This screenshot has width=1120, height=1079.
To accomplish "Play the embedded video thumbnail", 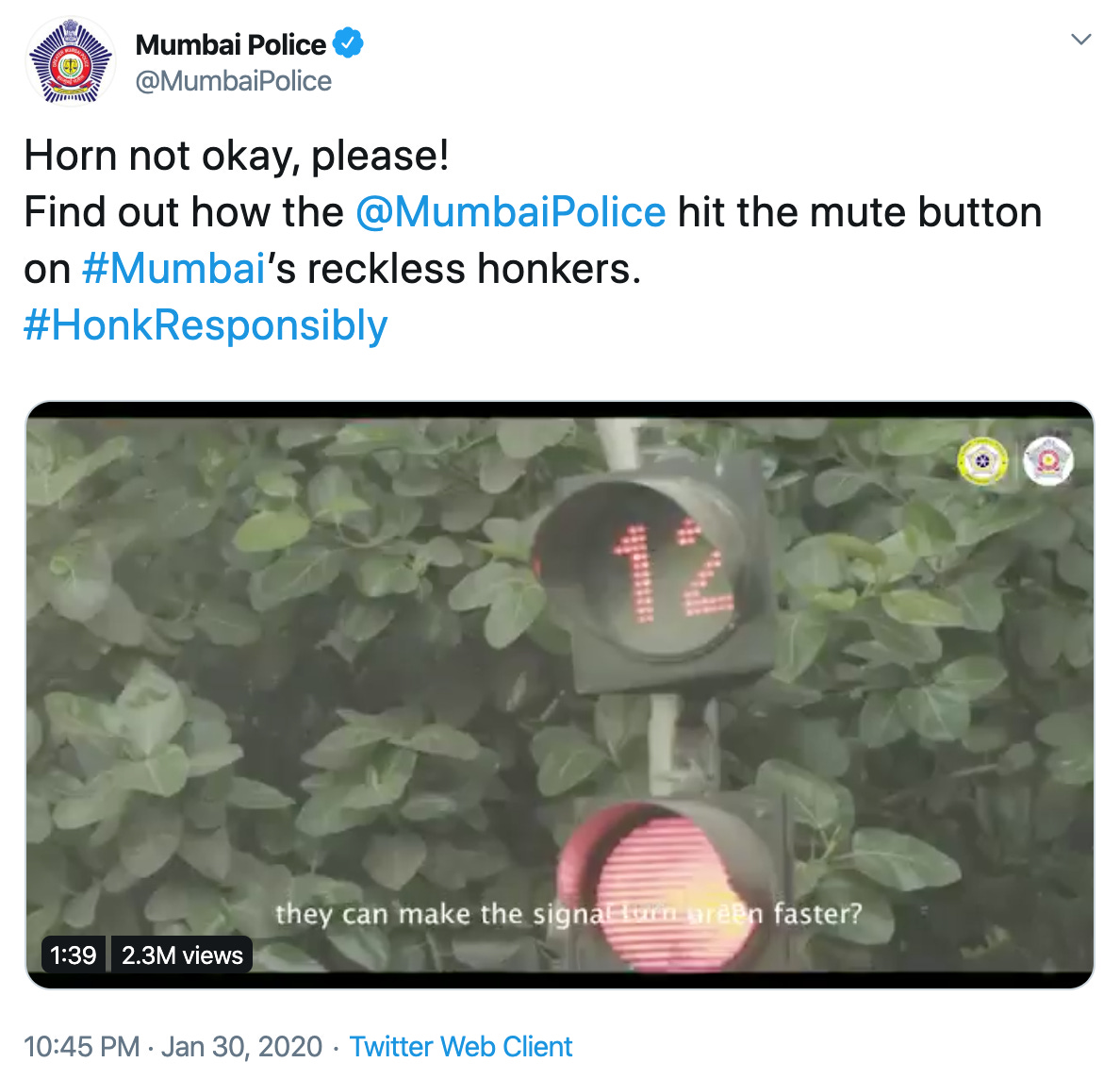I will 560,694.
